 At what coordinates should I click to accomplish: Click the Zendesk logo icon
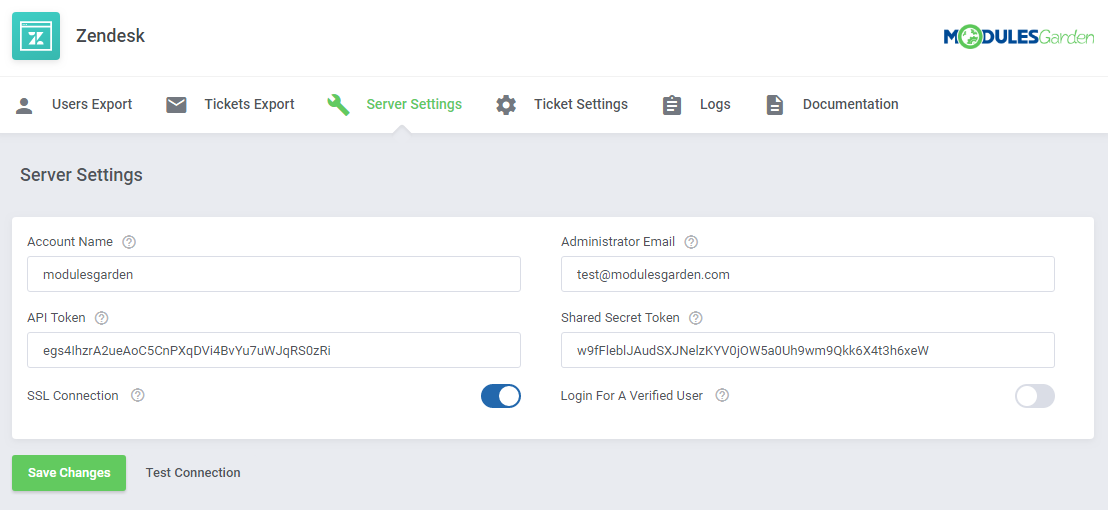pos(36,36)
